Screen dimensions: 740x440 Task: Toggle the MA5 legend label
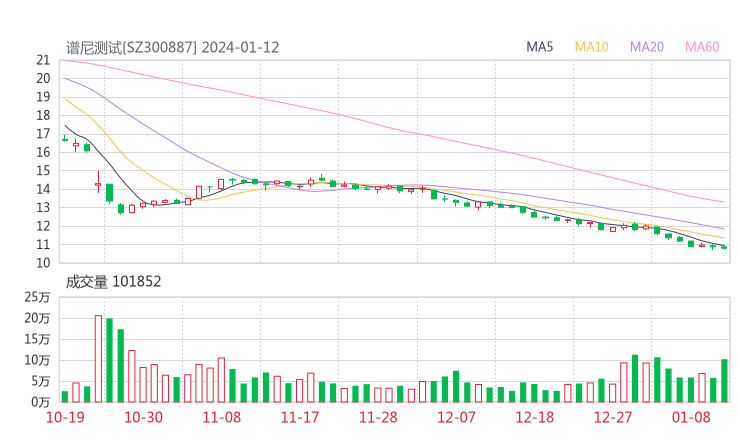(540, 47)
